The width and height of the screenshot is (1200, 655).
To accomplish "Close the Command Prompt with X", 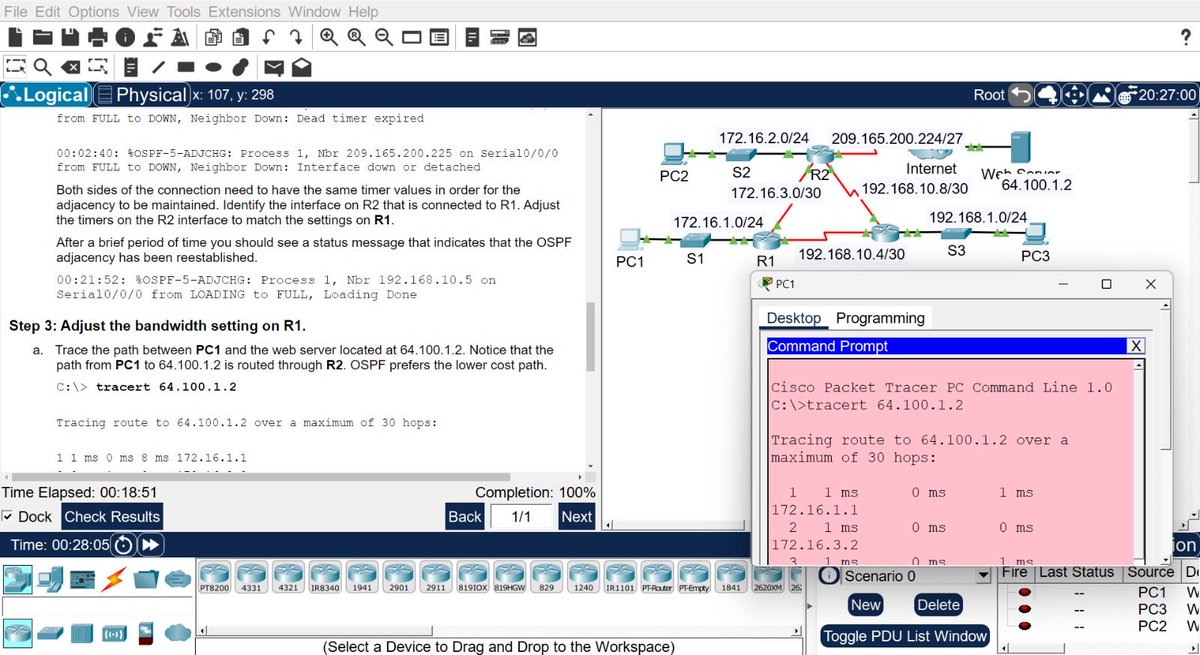I will pos(1135,346).
